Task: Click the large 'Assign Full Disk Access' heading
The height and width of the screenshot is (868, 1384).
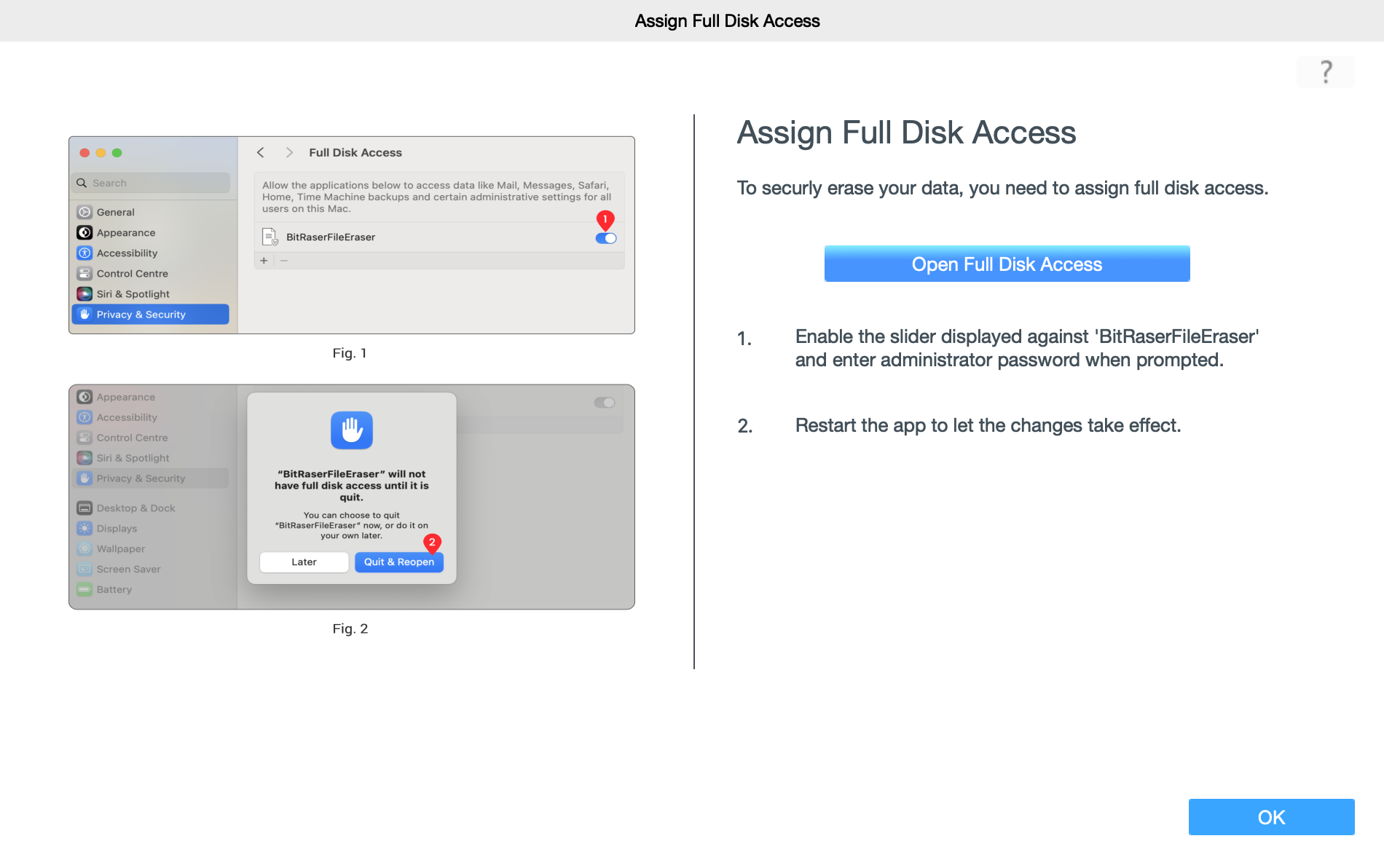Action: (x=906, y=133)
